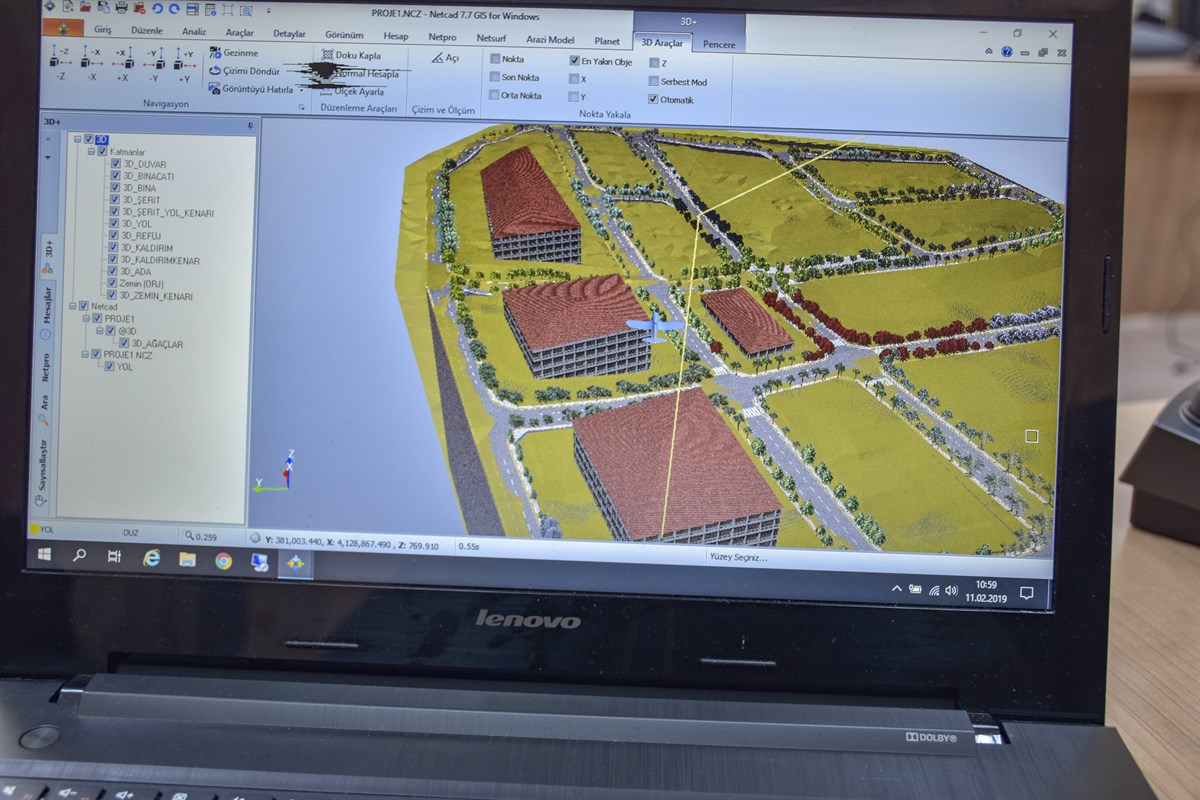The height and width of the screenshot is (800, 1200).
Task: Open Windows taskbar search
Action: pyautogui.click(x=79, y=555)
